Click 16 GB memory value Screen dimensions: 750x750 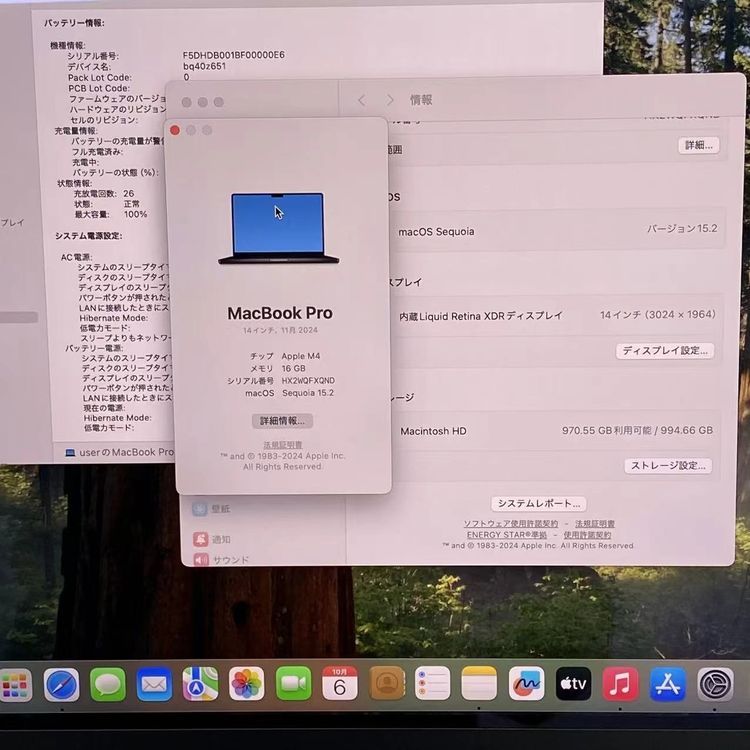pyautogui.click(x=294, y=368)
